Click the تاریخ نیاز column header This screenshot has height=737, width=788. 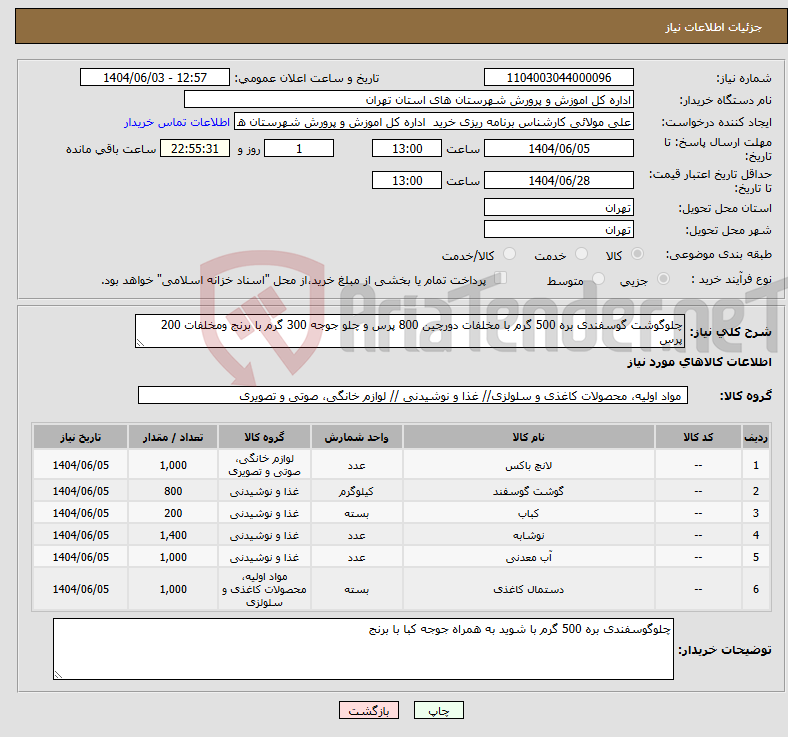[x=80, y=437]
